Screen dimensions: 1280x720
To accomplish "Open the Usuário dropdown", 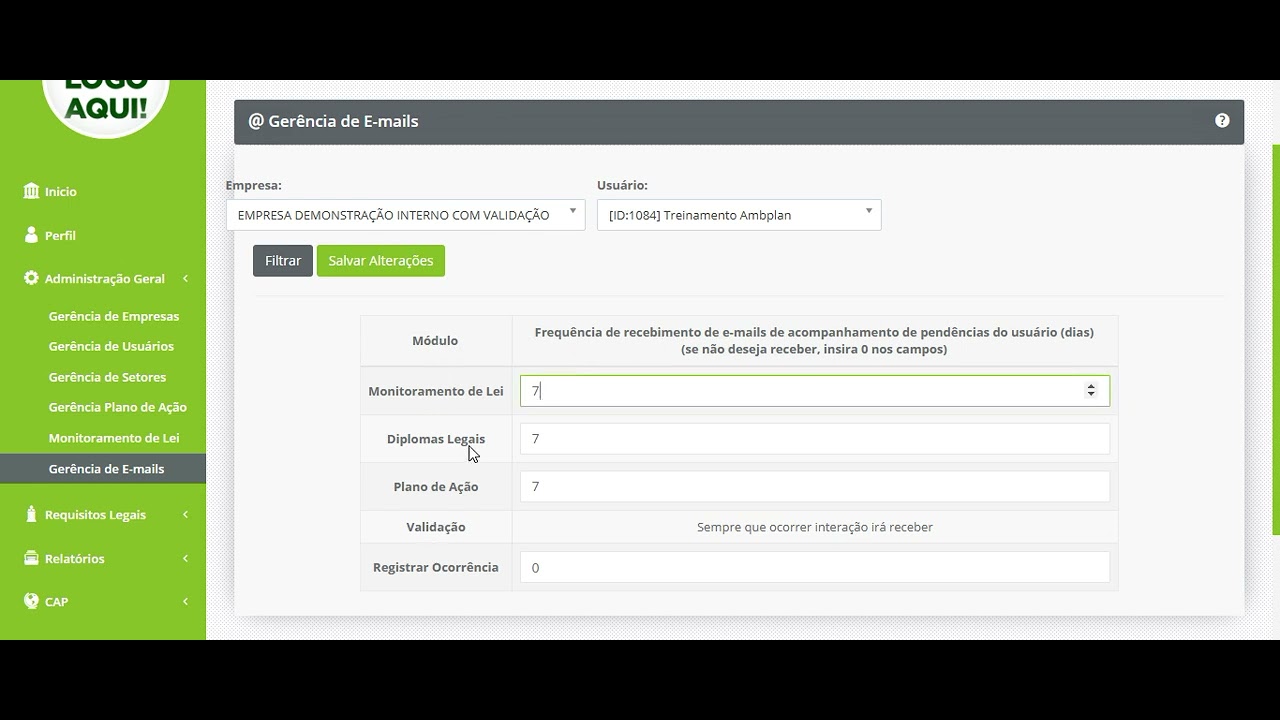I will pyautogui.click(x=739, y=215).
